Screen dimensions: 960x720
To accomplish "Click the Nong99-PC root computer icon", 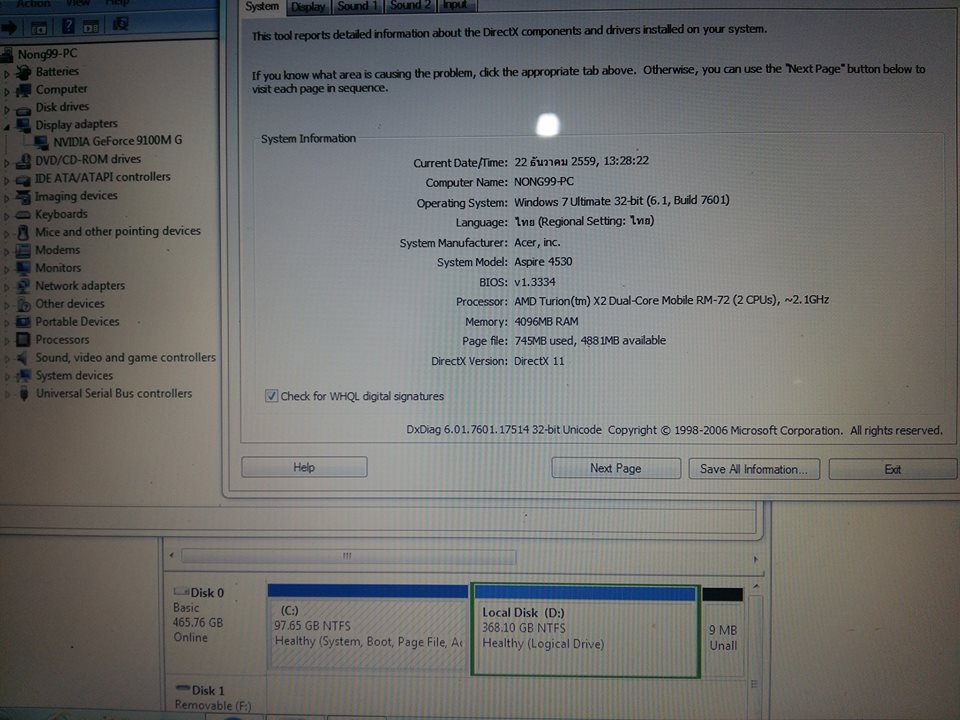I will pyautogui.click(x=7, y=55).
